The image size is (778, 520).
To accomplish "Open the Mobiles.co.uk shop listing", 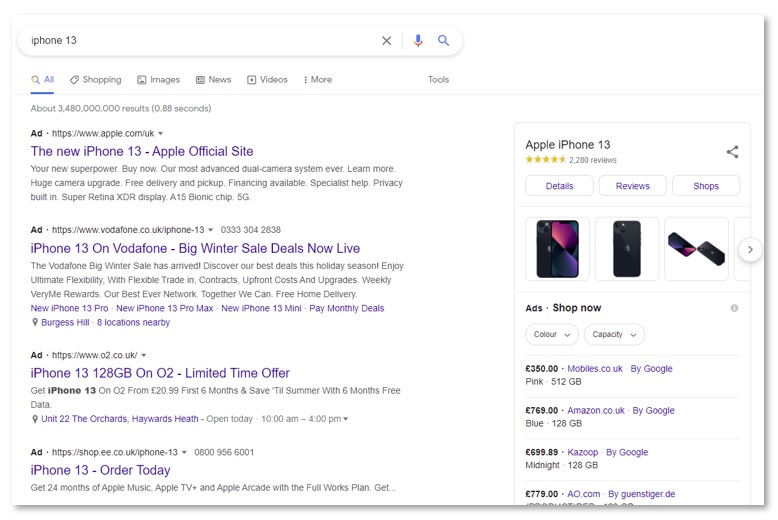I will (594, 369).
